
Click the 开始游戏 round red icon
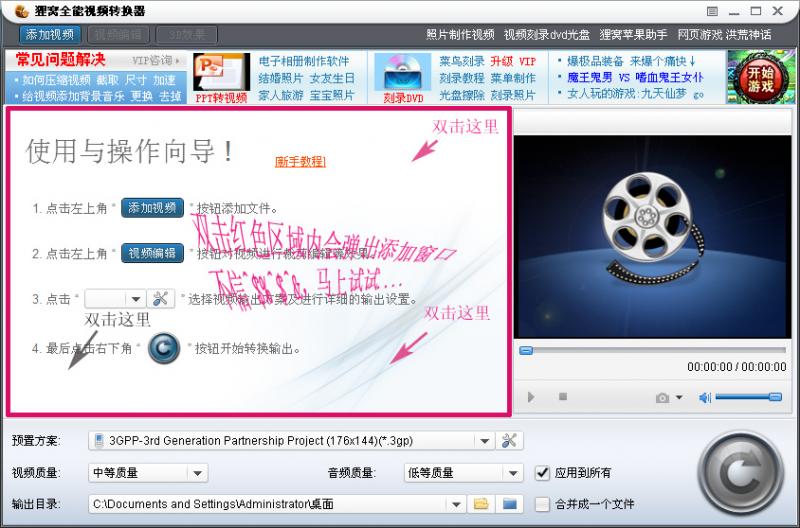tap(760, 78)
